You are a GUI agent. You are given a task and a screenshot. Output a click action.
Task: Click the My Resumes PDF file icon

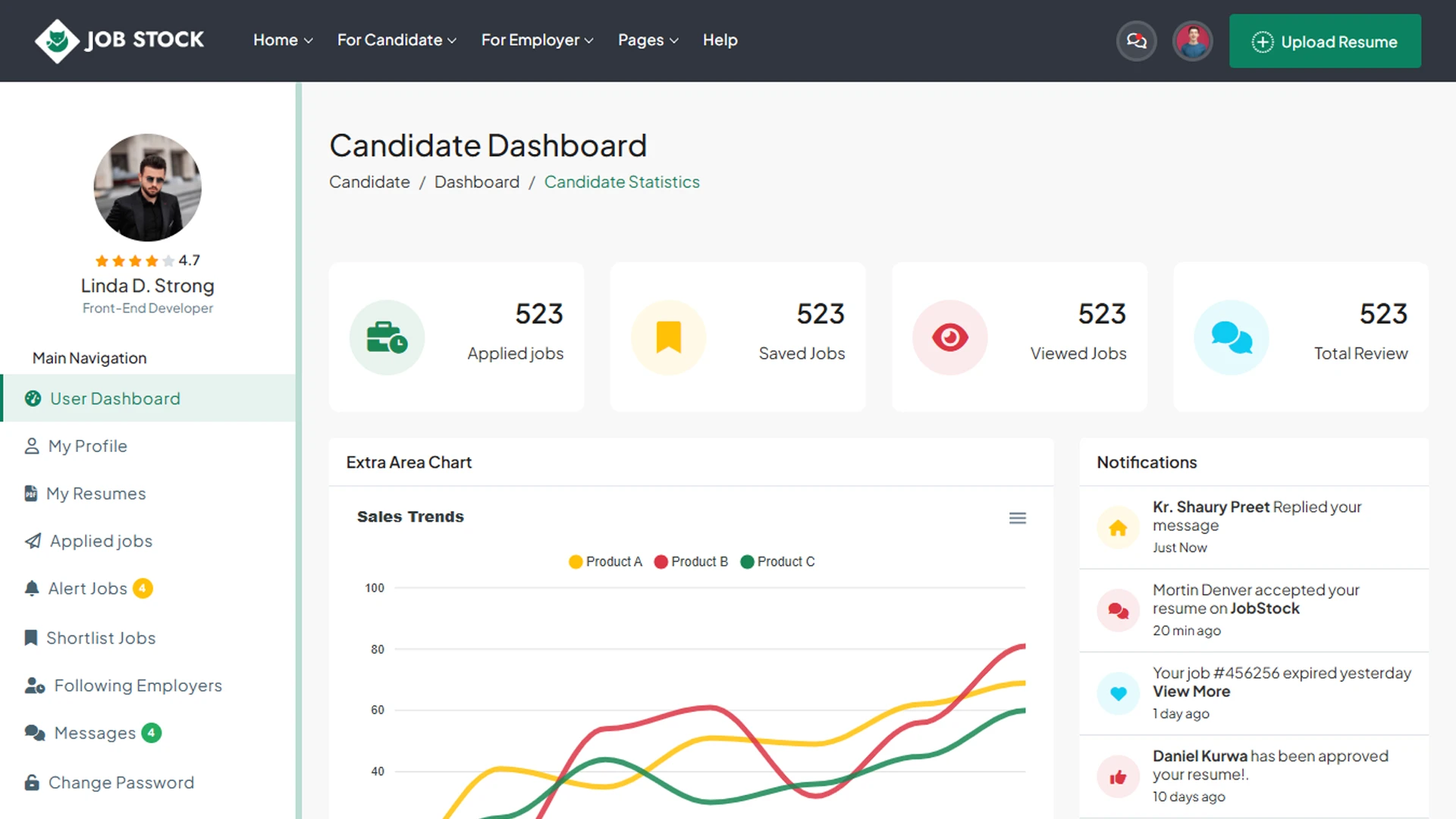pos(30,494)
